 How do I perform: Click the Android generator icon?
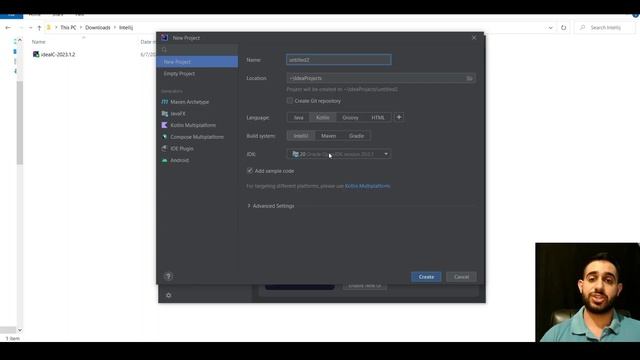click(164, 160)
